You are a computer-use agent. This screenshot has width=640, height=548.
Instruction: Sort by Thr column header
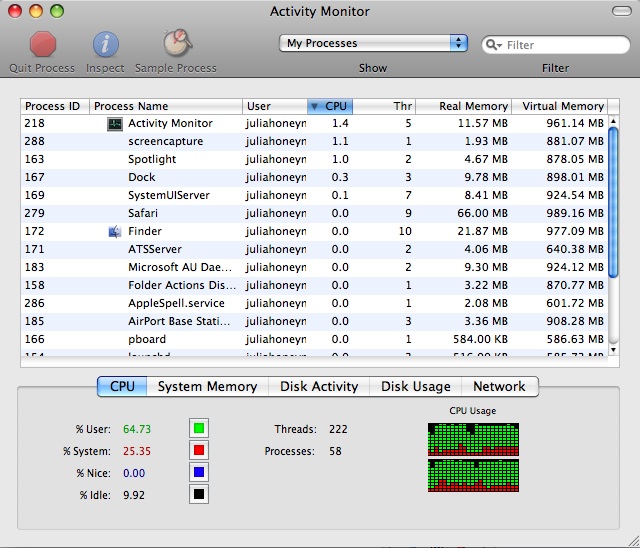point(384,106)
